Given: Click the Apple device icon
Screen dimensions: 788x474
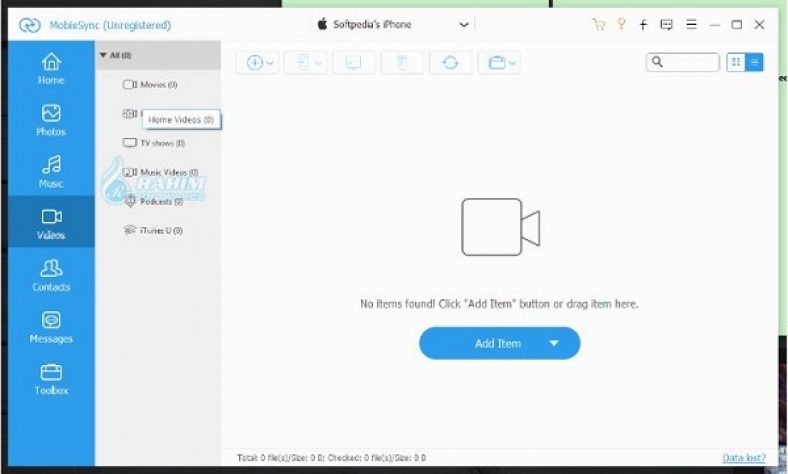Looking at the screenshot, I should pyautogui.click(x=322, y=24).
